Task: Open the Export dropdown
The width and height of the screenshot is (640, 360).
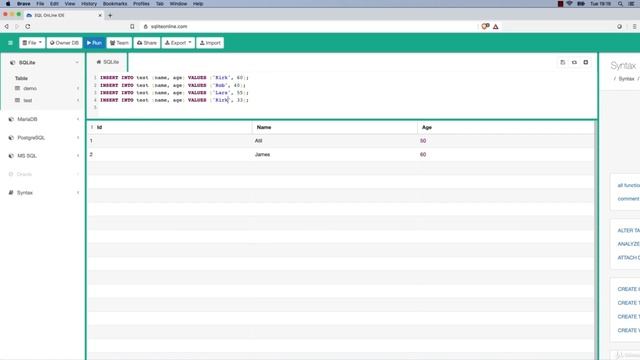Action: [x=178, y=43]
